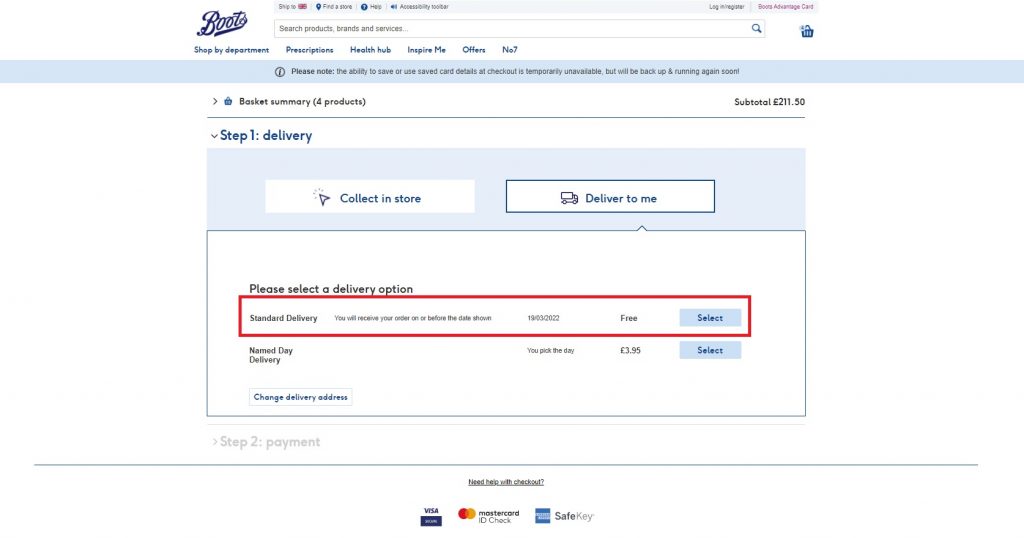Click Change delivery address button
The height and width of the screenshot is (538, 1024).
[300, 397]
